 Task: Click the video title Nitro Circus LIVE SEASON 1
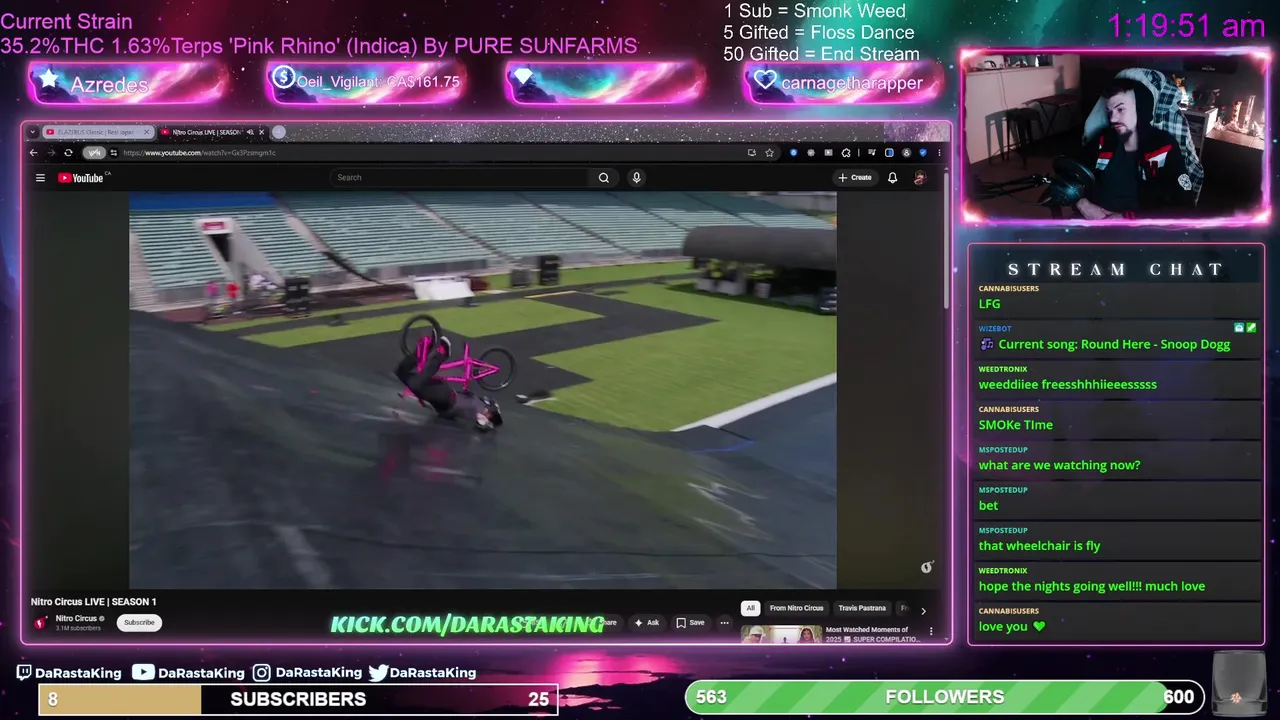(94, 602)
